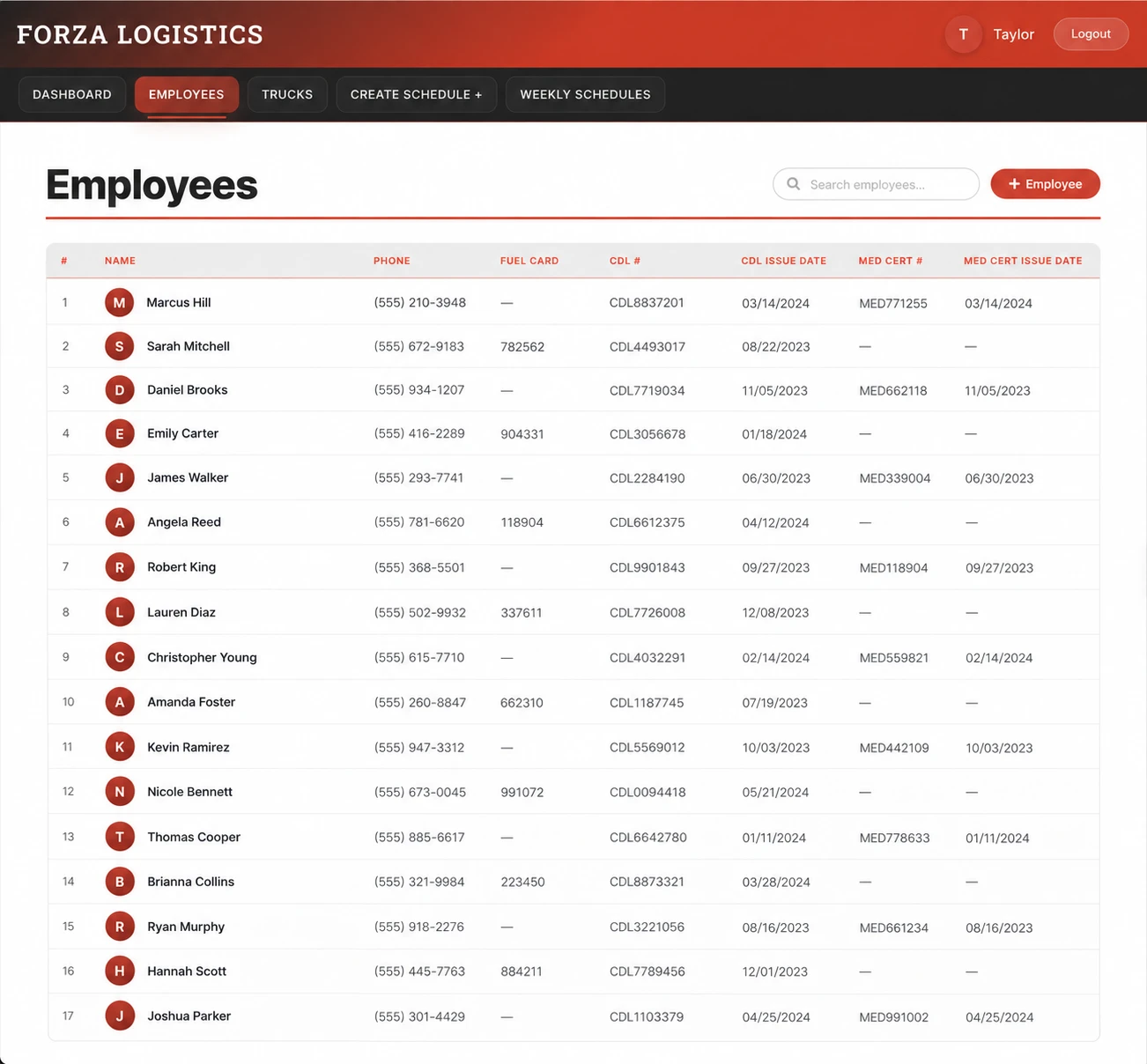
Task: Click the Med Cert # header
Action: tap(891, 261)
